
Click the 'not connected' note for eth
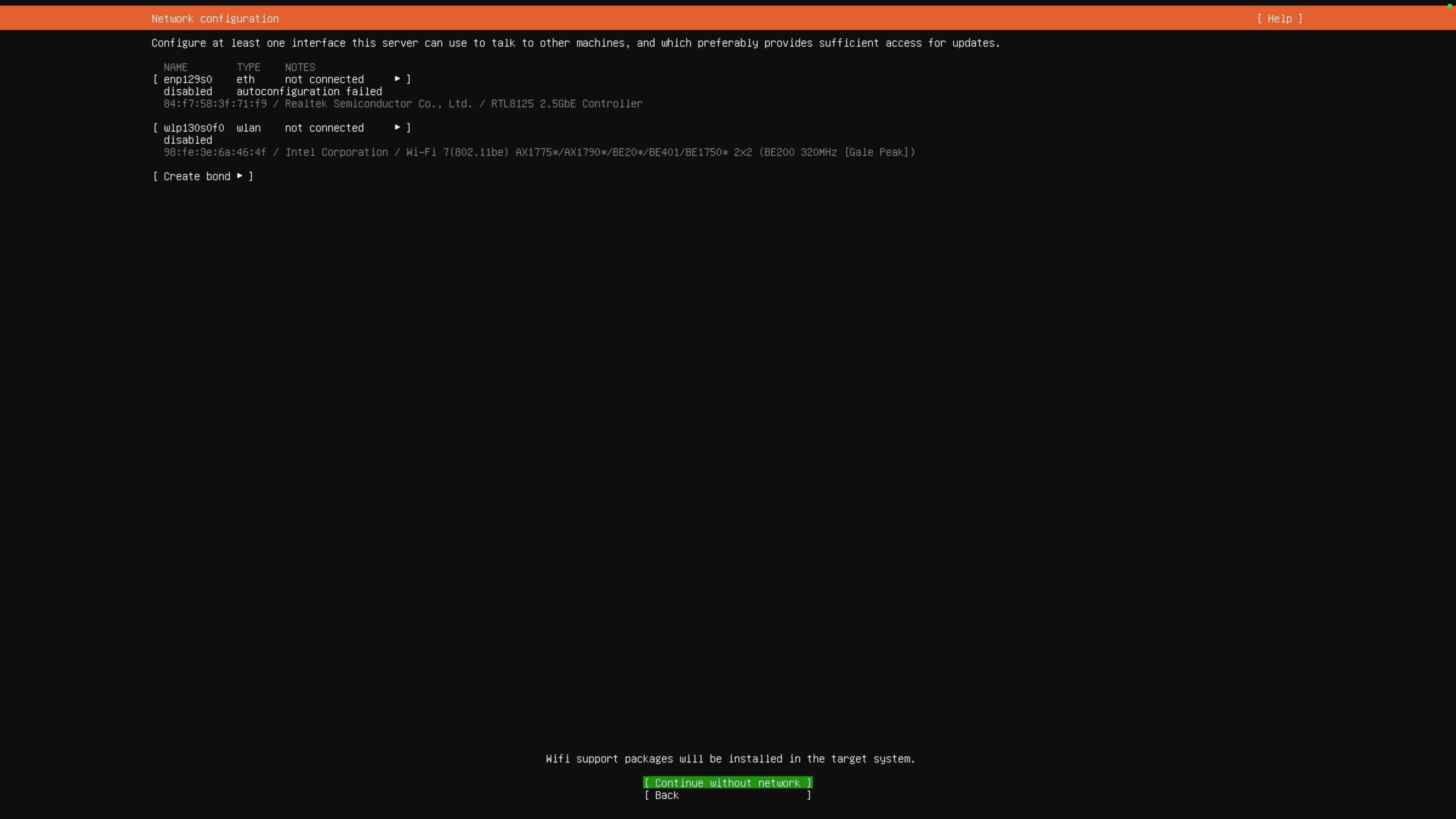coord(325,79)
